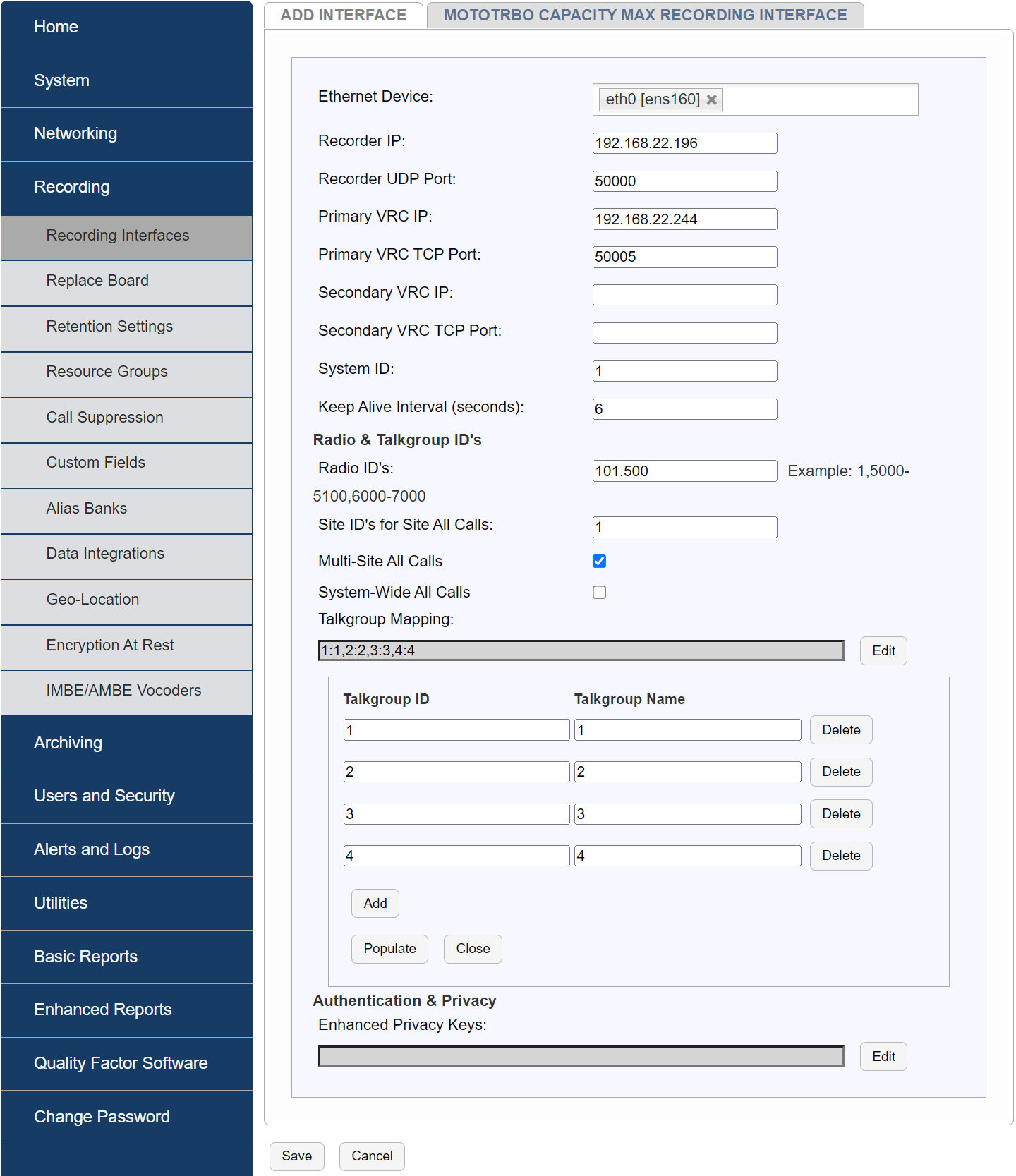This screenshot has width=1016, height=1176.
Task: Cancel adding the interface
Action: coord(372,1156)
